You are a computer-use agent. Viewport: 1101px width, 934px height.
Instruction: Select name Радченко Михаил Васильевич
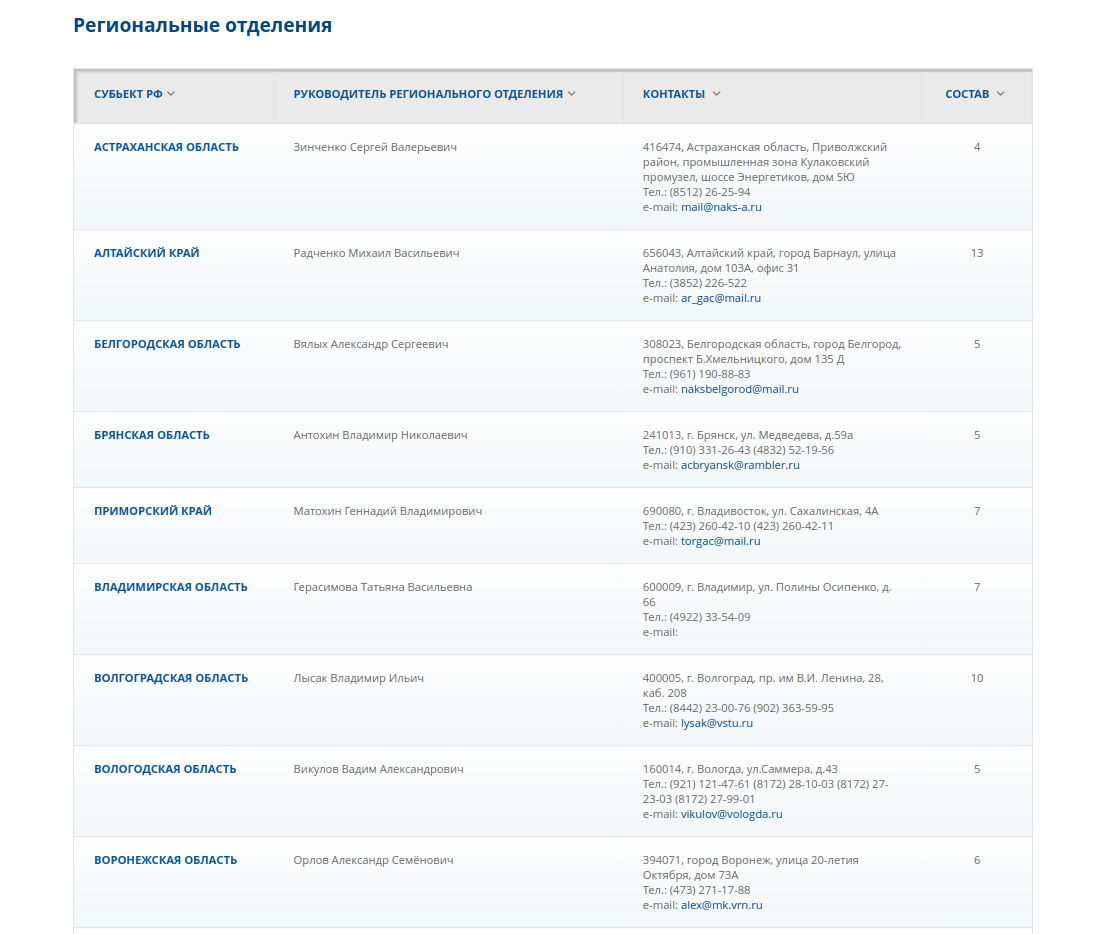376,253
